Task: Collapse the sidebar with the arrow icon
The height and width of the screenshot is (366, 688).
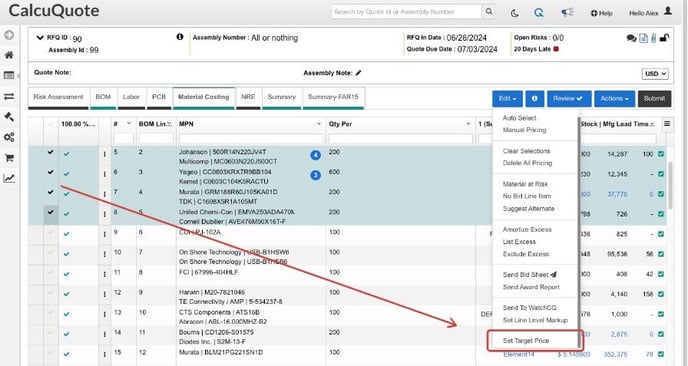Action: [9, 35]
